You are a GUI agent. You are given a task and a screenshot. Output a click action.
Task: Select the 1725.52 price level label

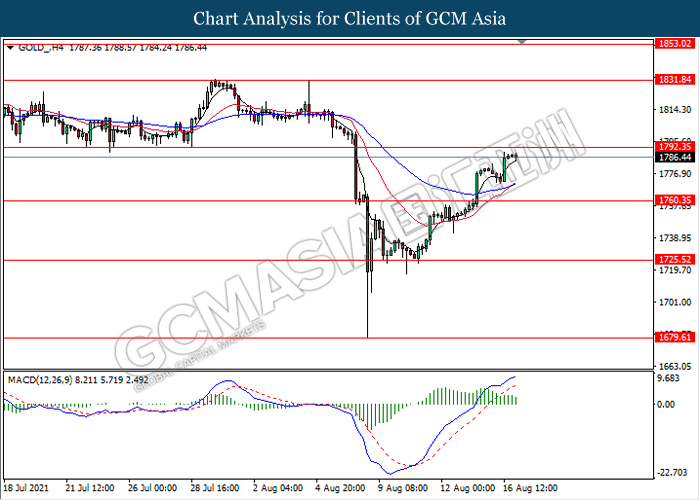675,259
